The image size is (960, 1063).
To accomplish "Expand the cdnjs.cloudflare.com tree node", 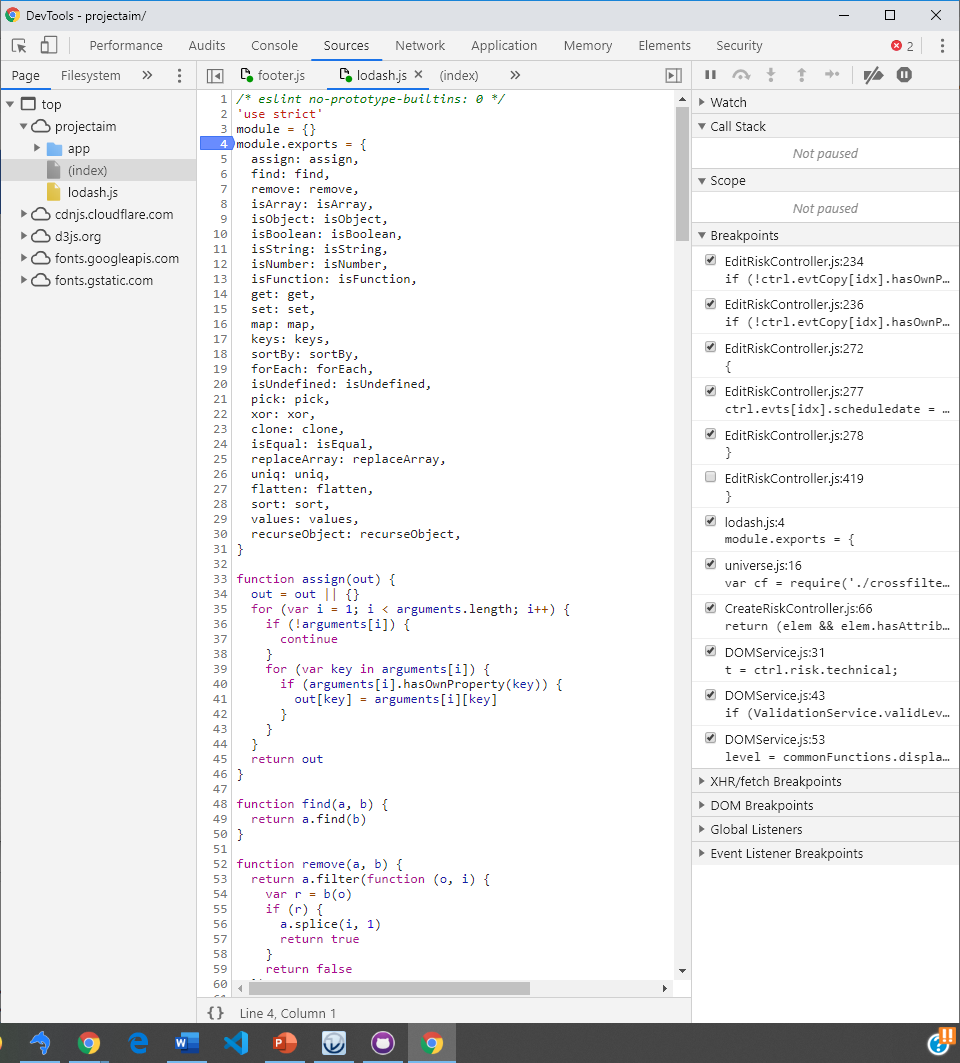I will [24, 214].
